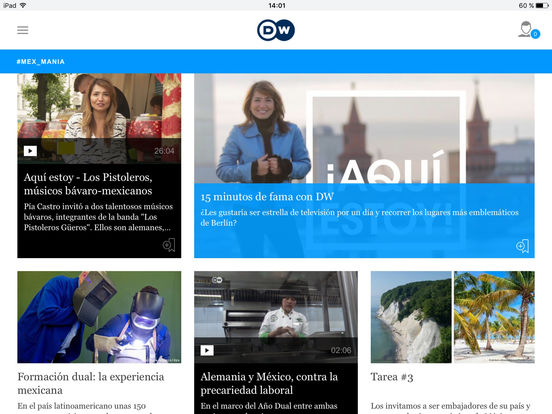
Task: Open 'Alemania y México, contra la precariedad laboral'
Action: click(269, 383)
